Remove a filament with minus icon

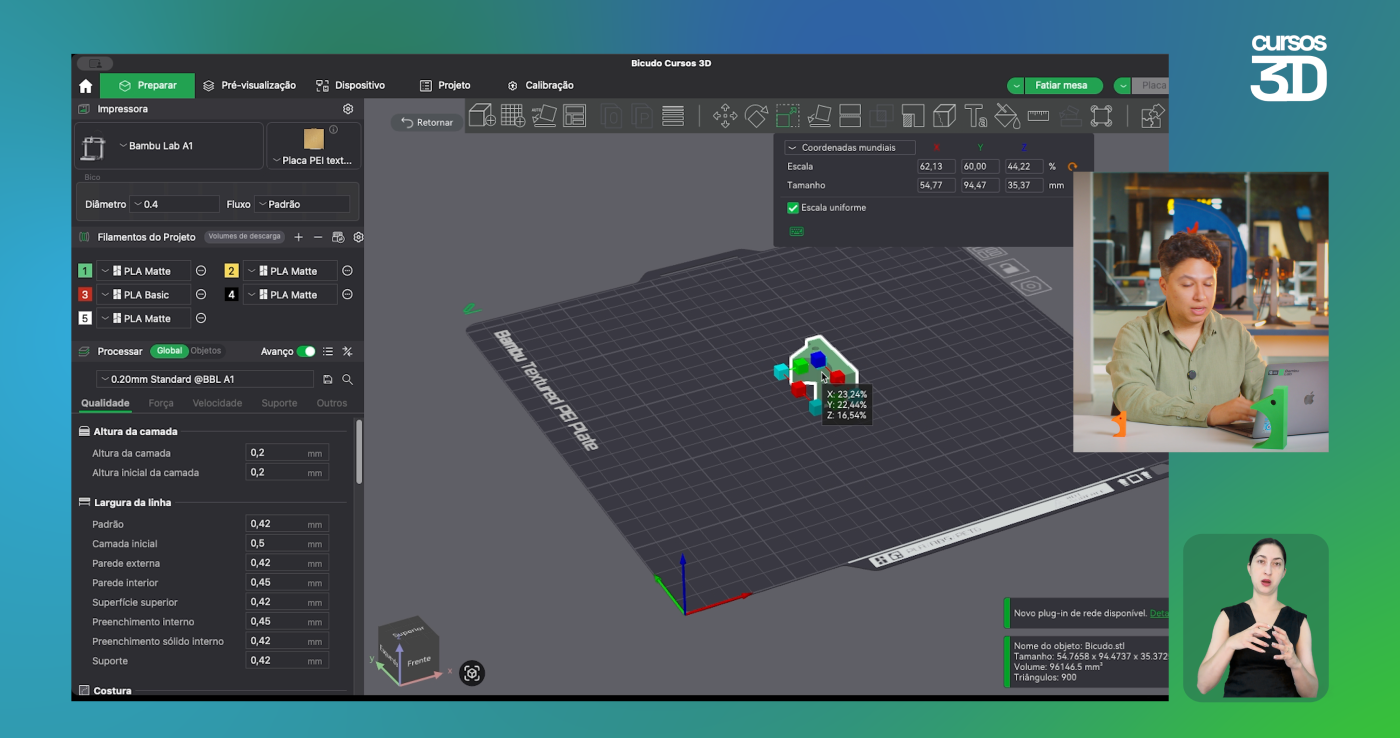pyautogui.click(x=318, y=237)
